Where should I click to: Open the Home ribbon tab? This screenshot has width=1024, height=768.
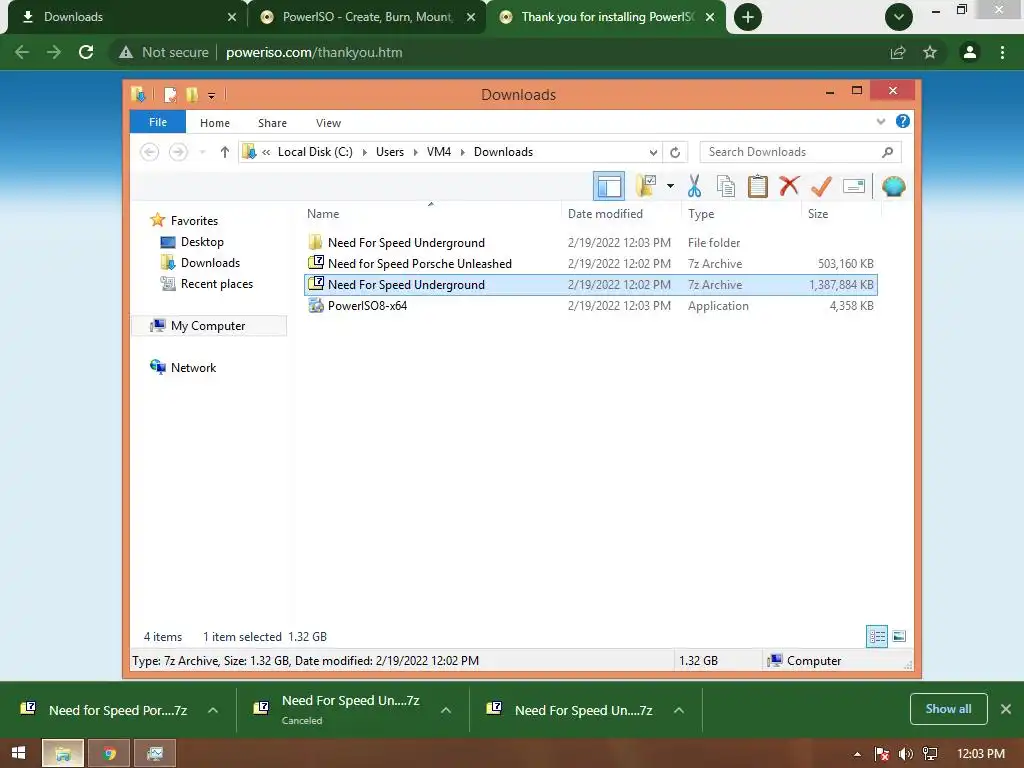(215, 123)
